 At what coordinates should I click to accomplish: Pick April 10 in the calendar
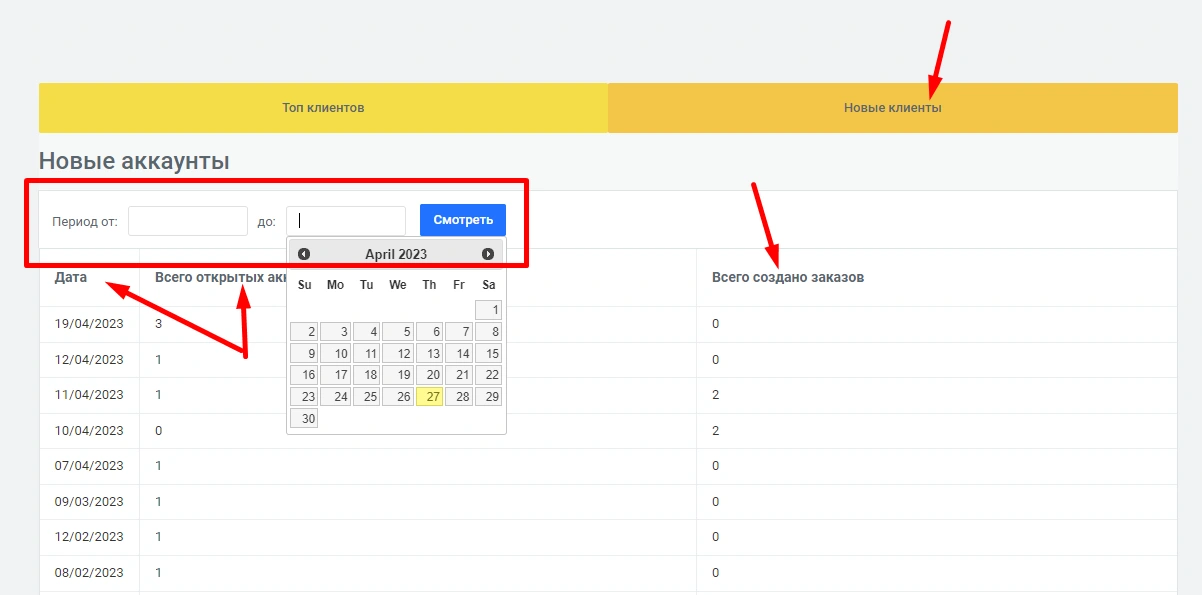click(335, 353)
